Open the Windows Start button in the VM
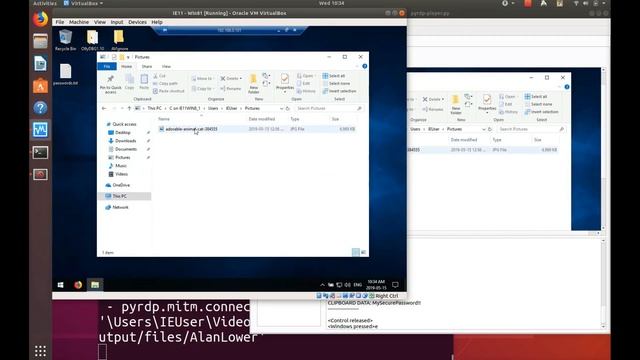This screenshot has width=640, height=360. pyautogui.click(x=60, y=285)
